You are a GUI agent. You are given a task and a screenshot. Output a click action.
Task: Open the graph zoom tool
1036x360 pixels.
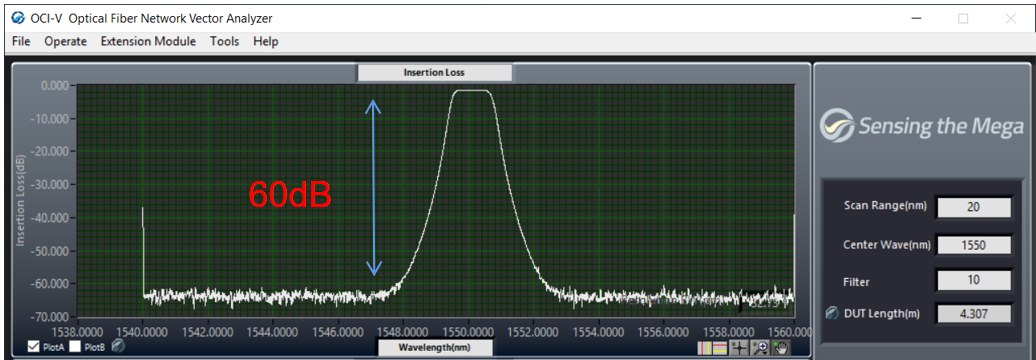760,348
